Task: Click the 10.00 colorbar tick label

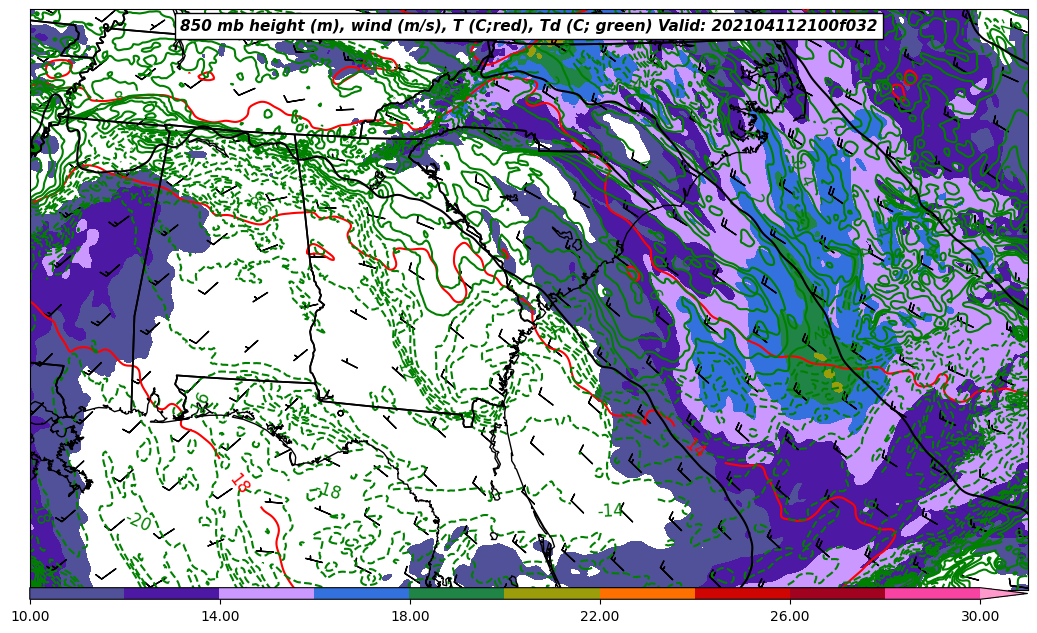Action: click(x=30, y=616)
